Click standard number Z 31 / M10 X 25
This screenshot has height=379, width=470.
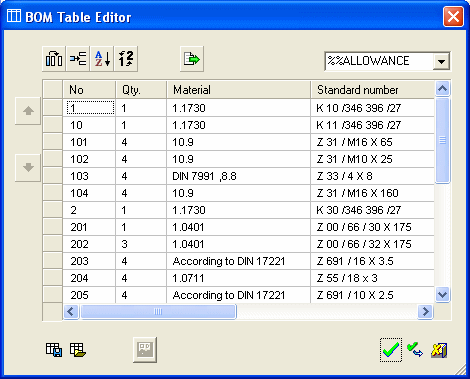(372, 159)
